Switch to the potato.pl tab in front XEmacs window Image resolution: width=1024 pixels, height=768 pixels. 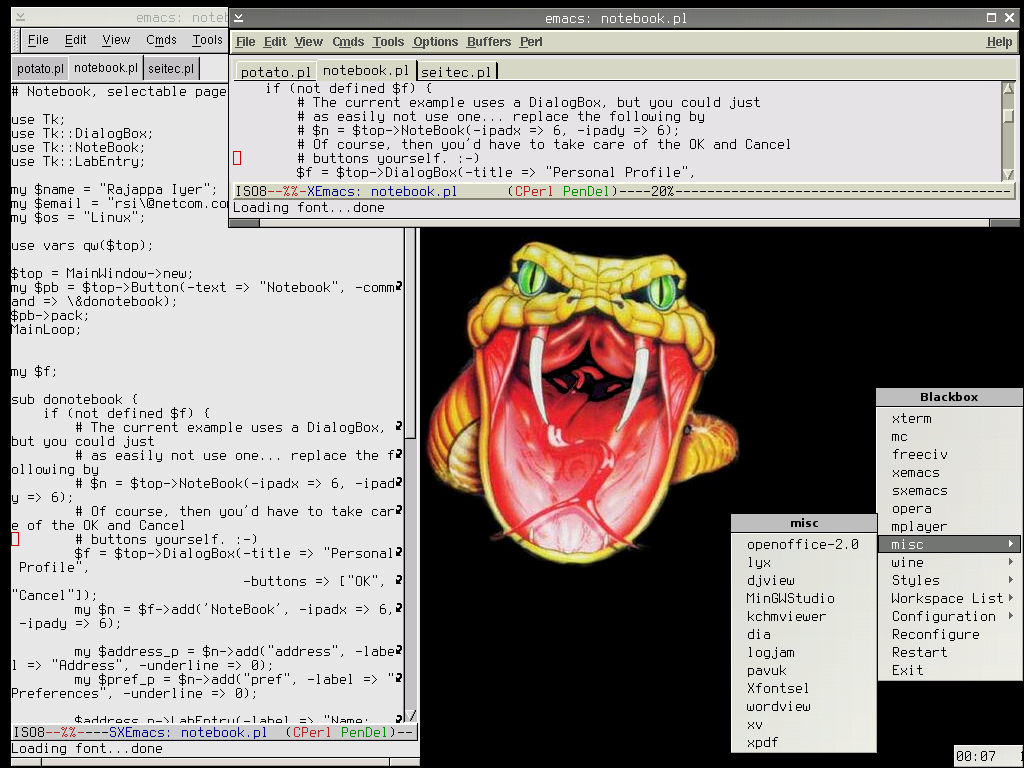276,71
